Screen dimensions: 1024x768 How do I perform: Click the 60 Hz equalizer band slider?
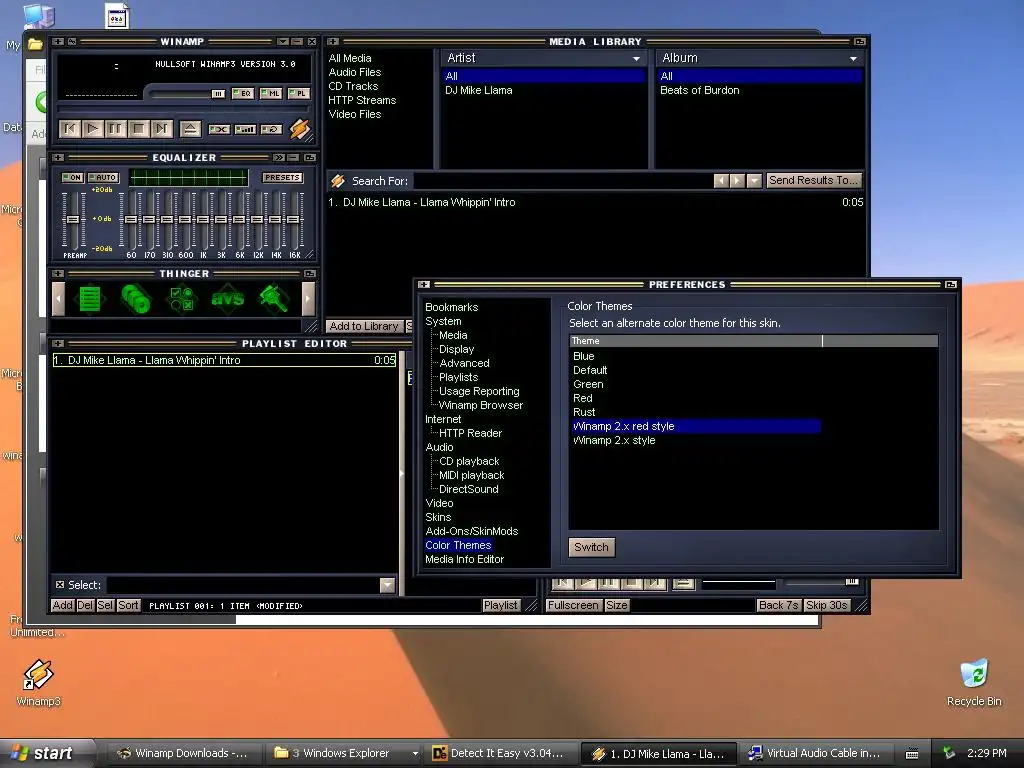click(131, 220)
